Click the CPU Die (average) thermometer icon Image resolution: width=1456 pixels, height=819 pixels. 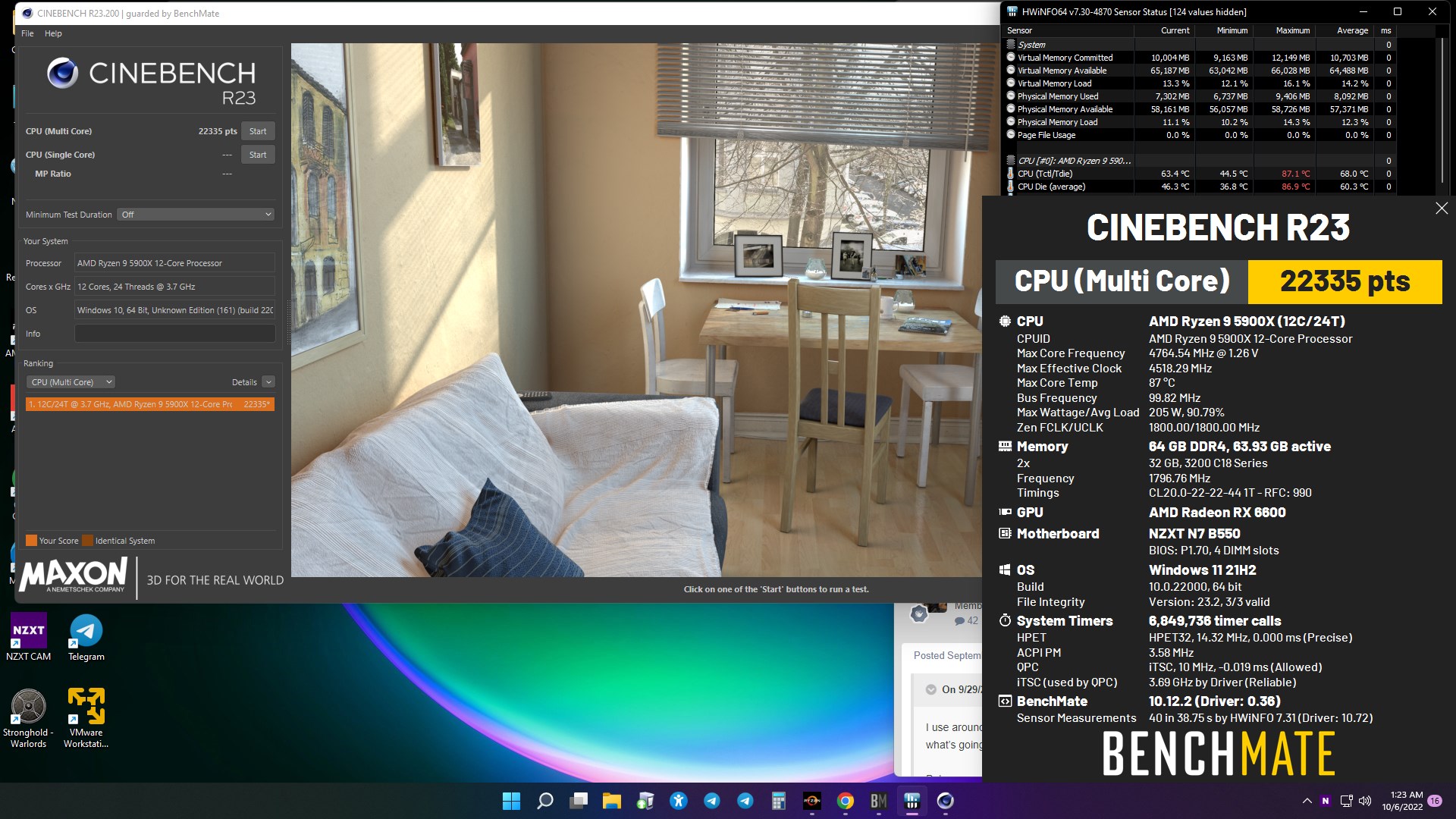pos(1011,187)
